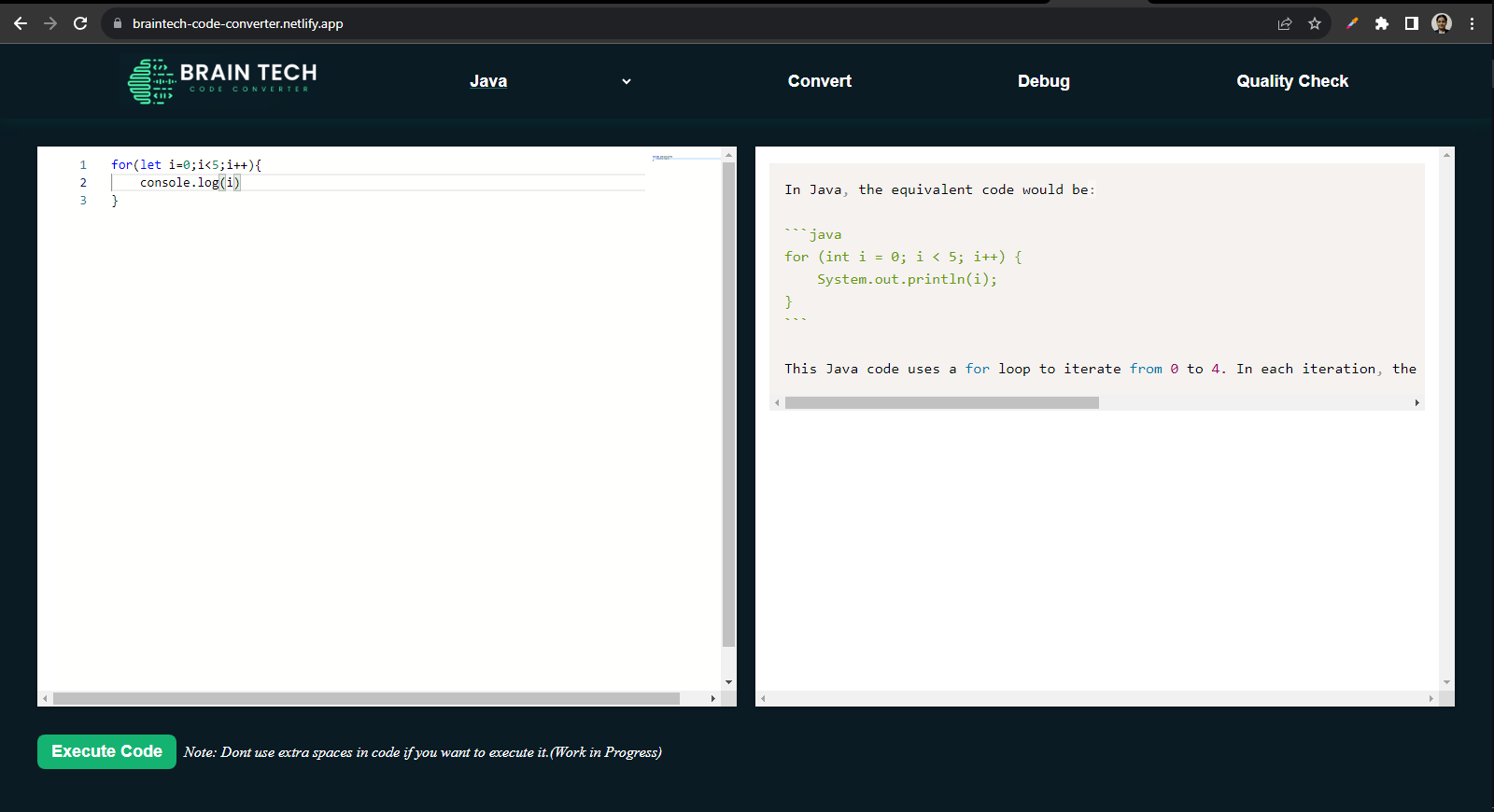
Task: Select line number 3 in the gutter
Action: pyautogui.click(x=83, y=201)
